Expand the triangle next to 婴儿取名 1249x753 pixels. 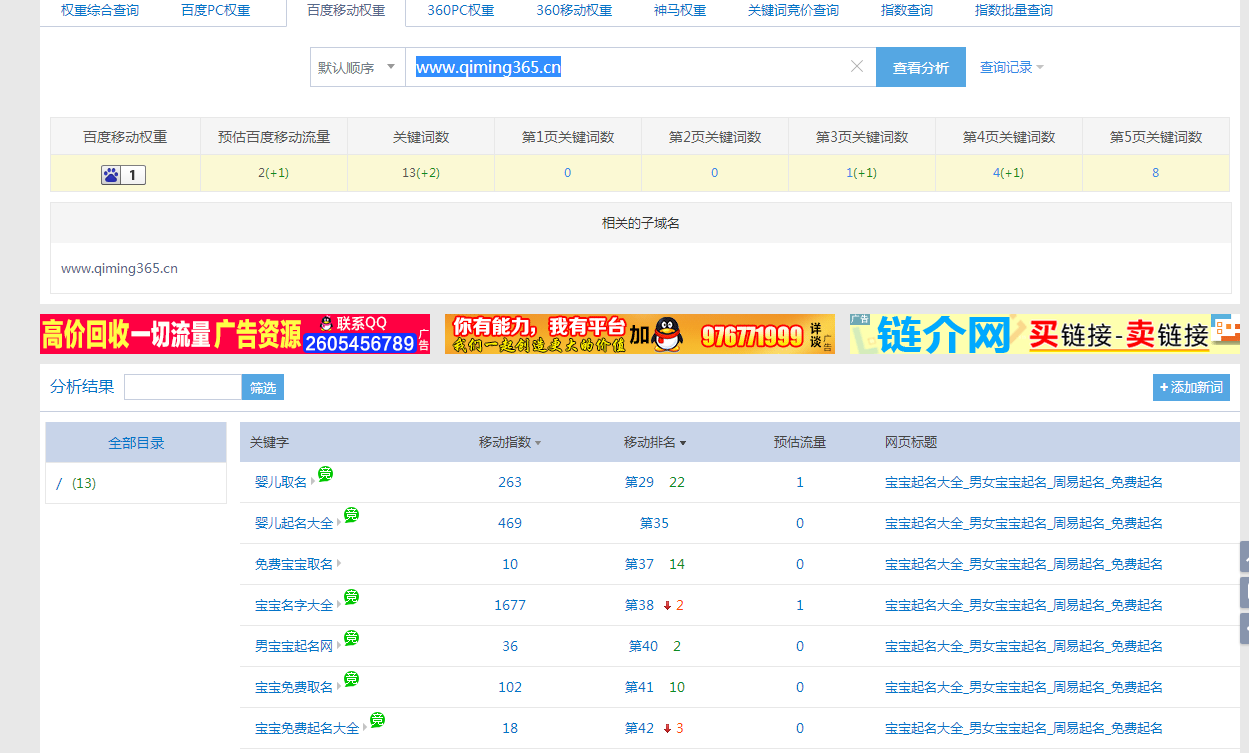[313, 482]
